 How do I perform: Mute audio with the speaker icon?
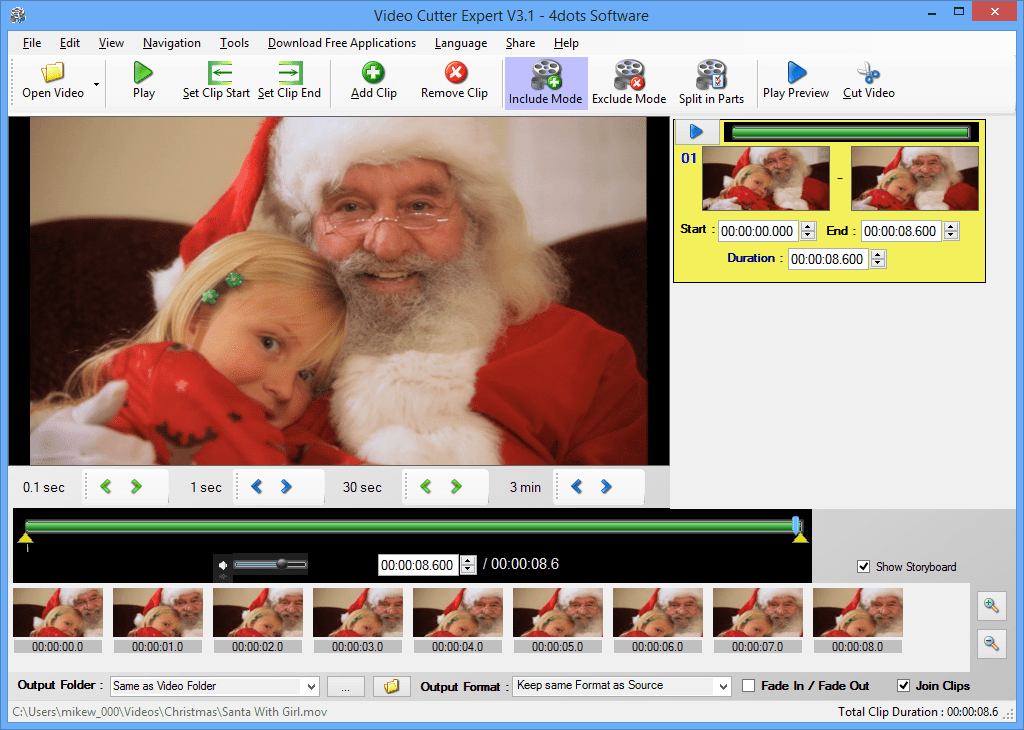tap(221, 564)
